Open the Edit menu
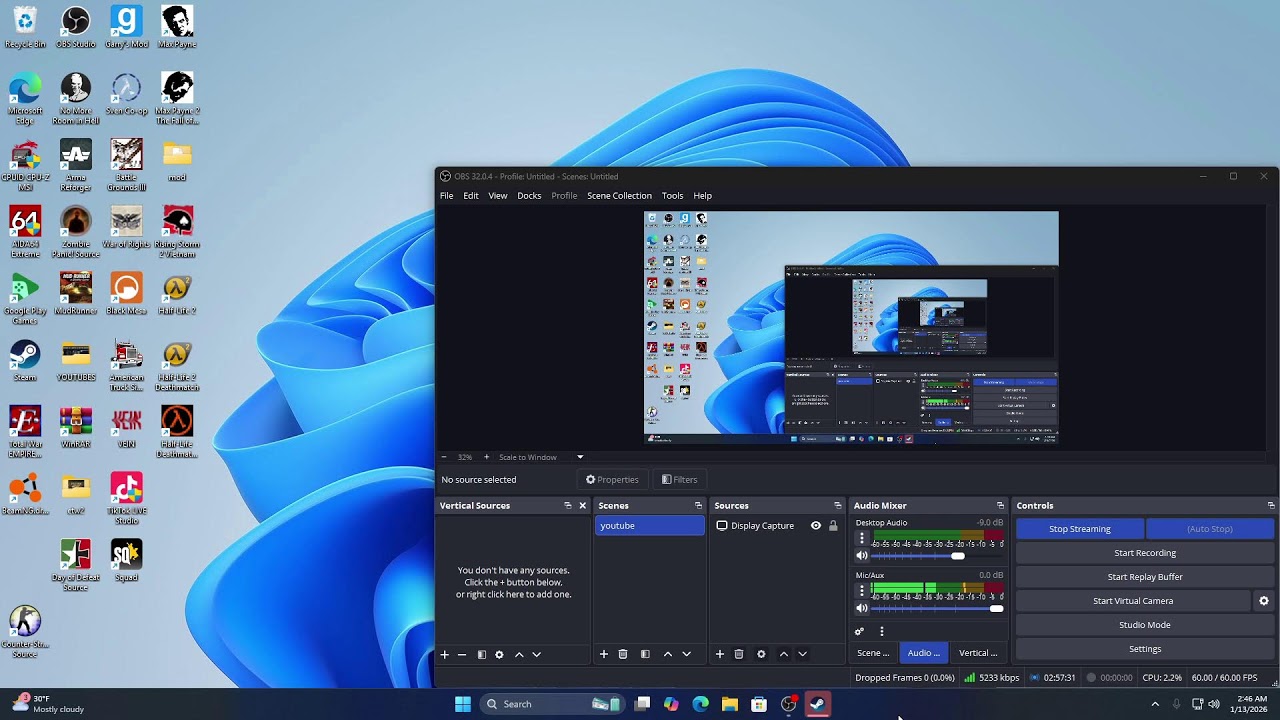1280x720 pixels. 471,196
